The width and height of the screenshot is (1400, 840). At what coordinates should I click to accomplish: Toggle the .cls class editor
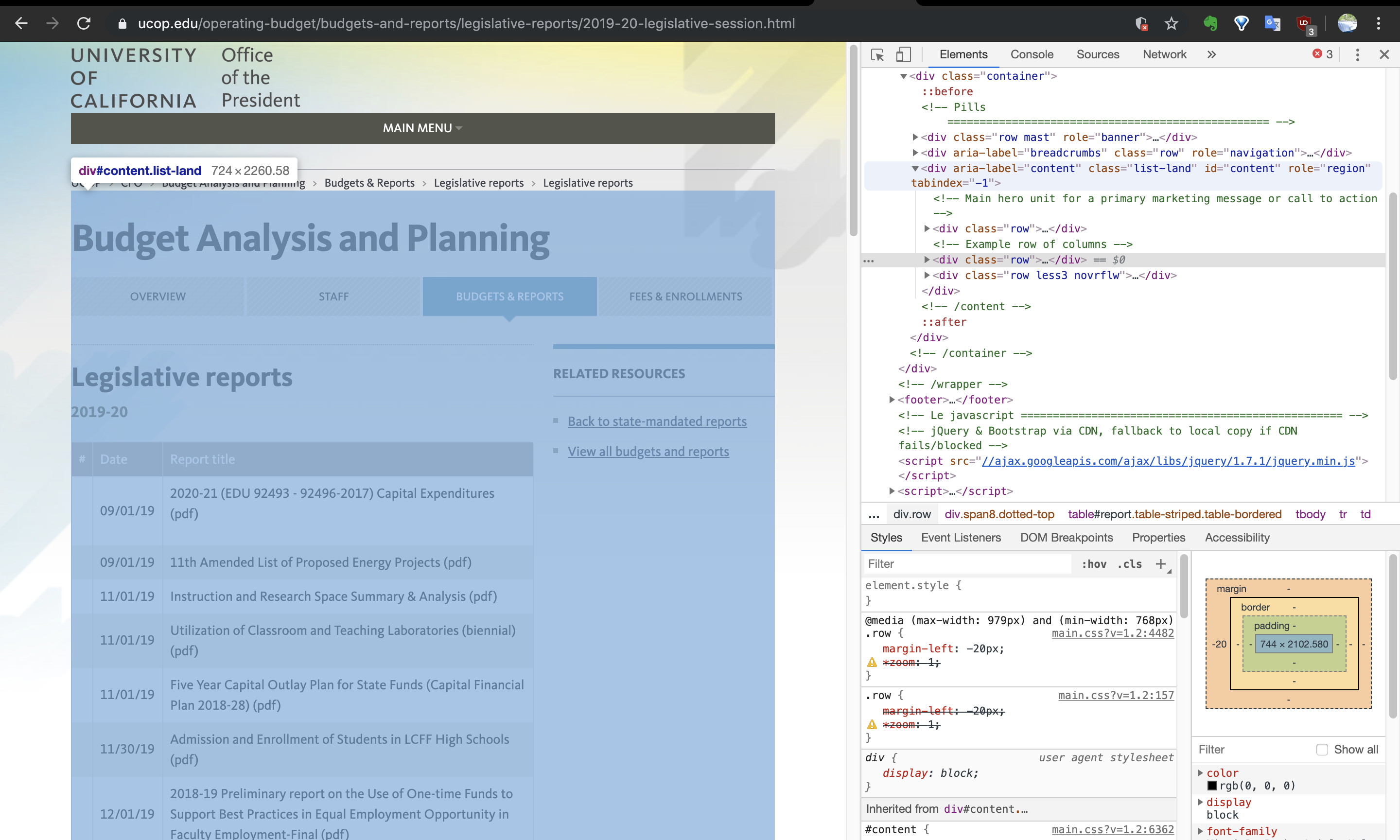point(1129,564)
